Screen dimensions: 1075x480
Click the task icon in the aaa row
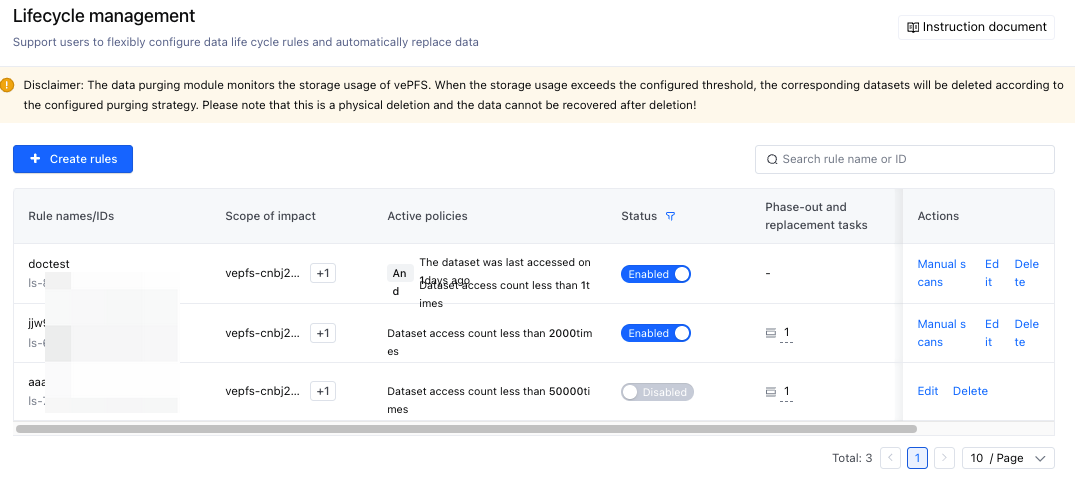771,392
